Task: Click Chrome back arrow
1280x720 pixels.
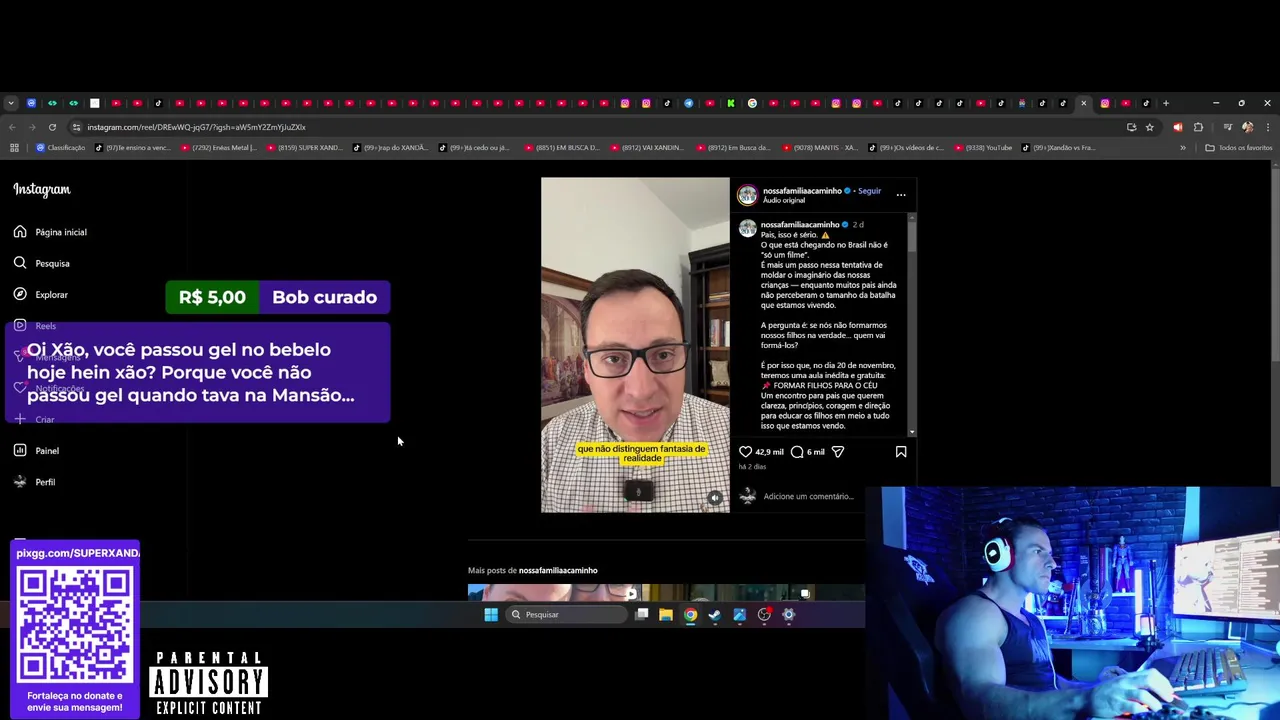Action: (12, 127)
